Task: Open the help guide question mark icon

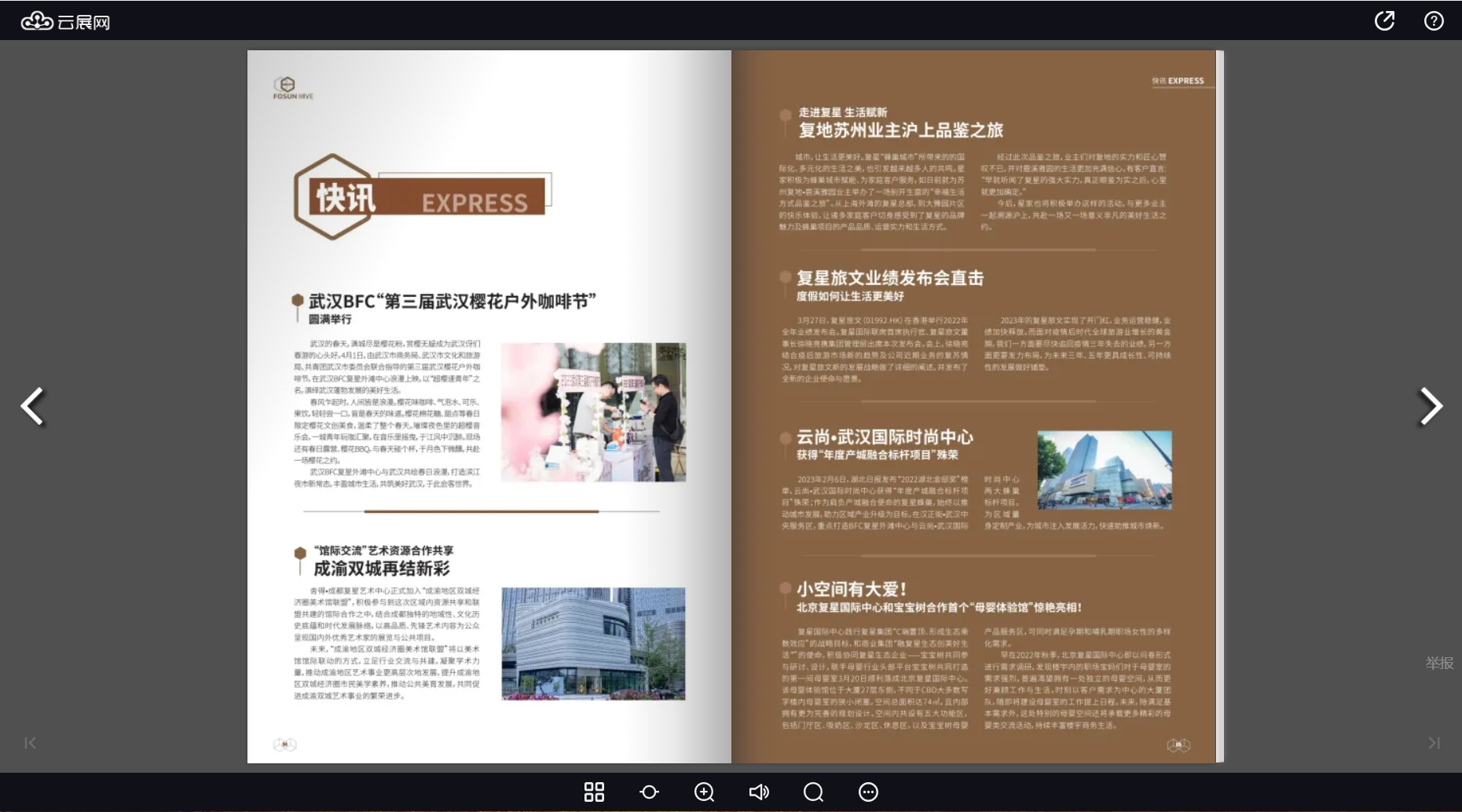Action: [x=1434, y=20]
